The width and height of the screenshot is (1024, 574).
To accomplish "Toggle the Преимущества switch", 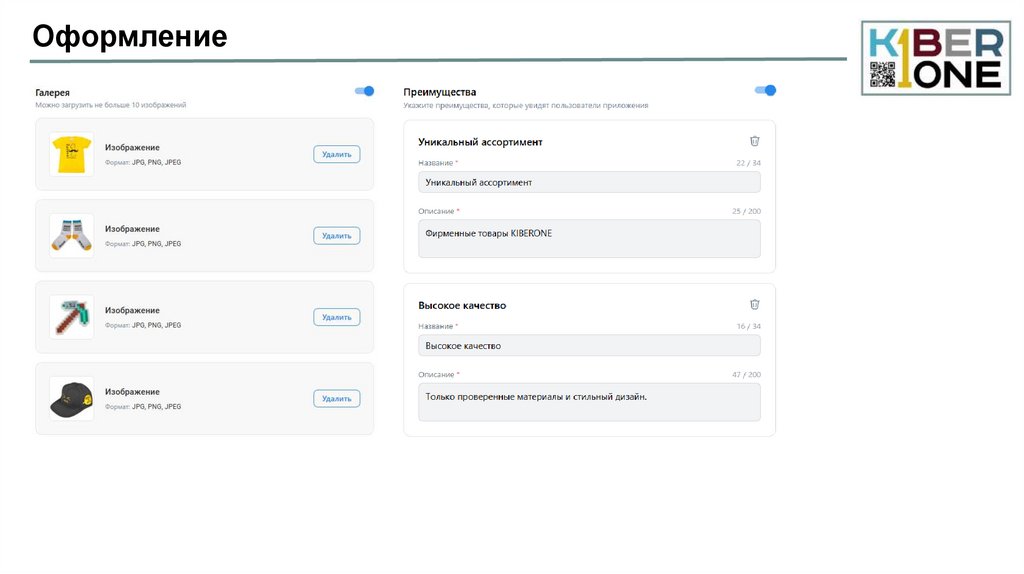I will (766, 90).
